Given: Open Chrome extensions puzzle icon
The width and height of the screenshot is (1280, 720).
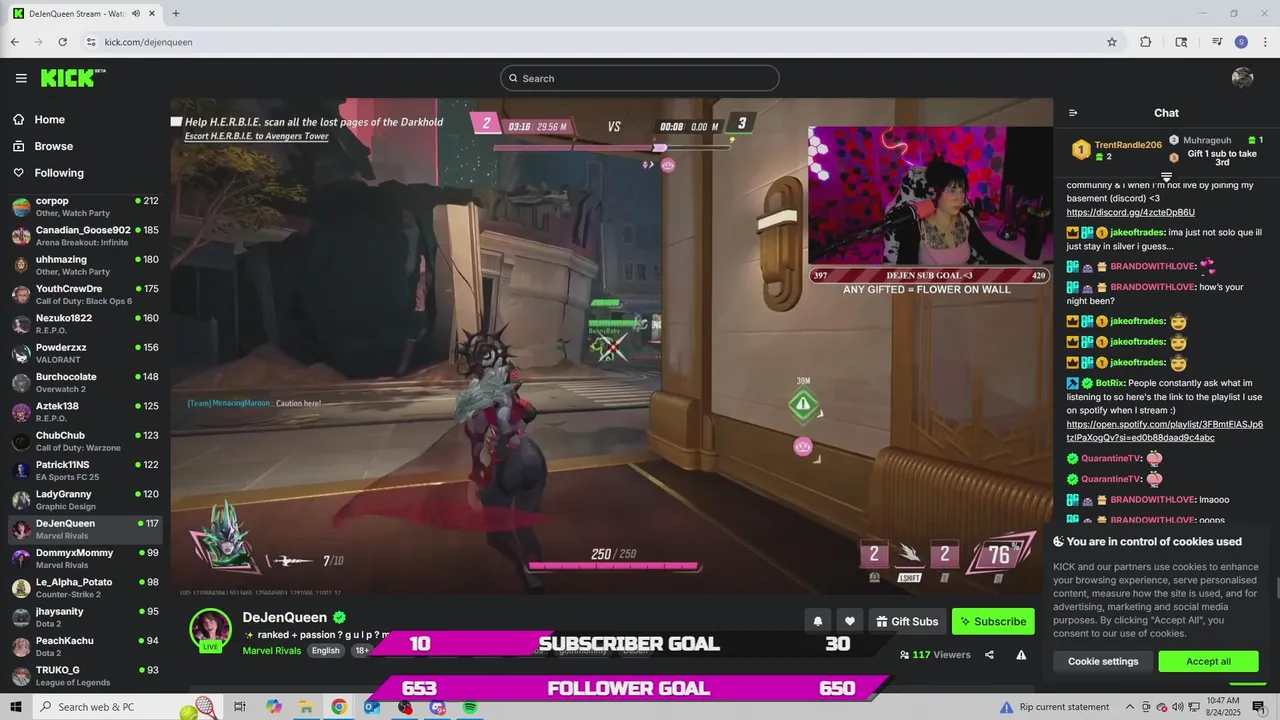Looking at the screenshot, I should [x=1146, y=42].
